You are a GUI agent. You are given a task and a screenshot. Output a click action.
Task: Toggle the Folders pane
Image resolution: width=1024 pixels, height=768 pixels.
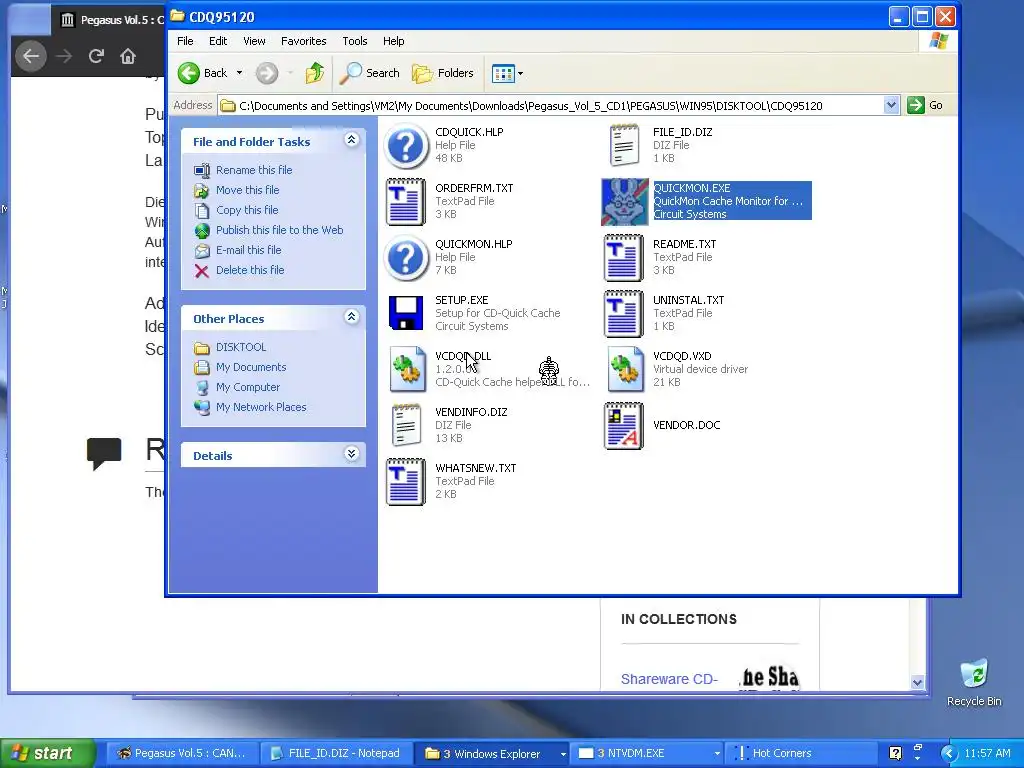click(x=443, y=73)
